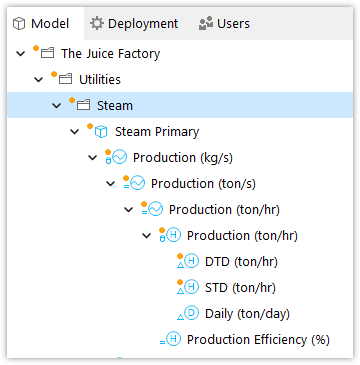360x365 pixels.
Task: Collapse the Utilities node
Action: tap(39, 80)
